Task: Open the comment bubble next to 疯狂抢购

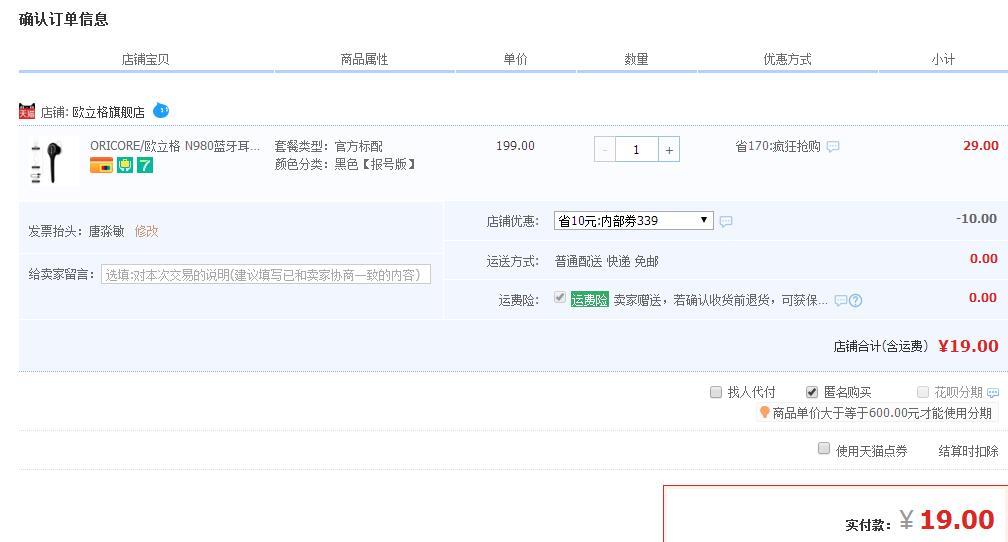Action: (x=832, y=147)
